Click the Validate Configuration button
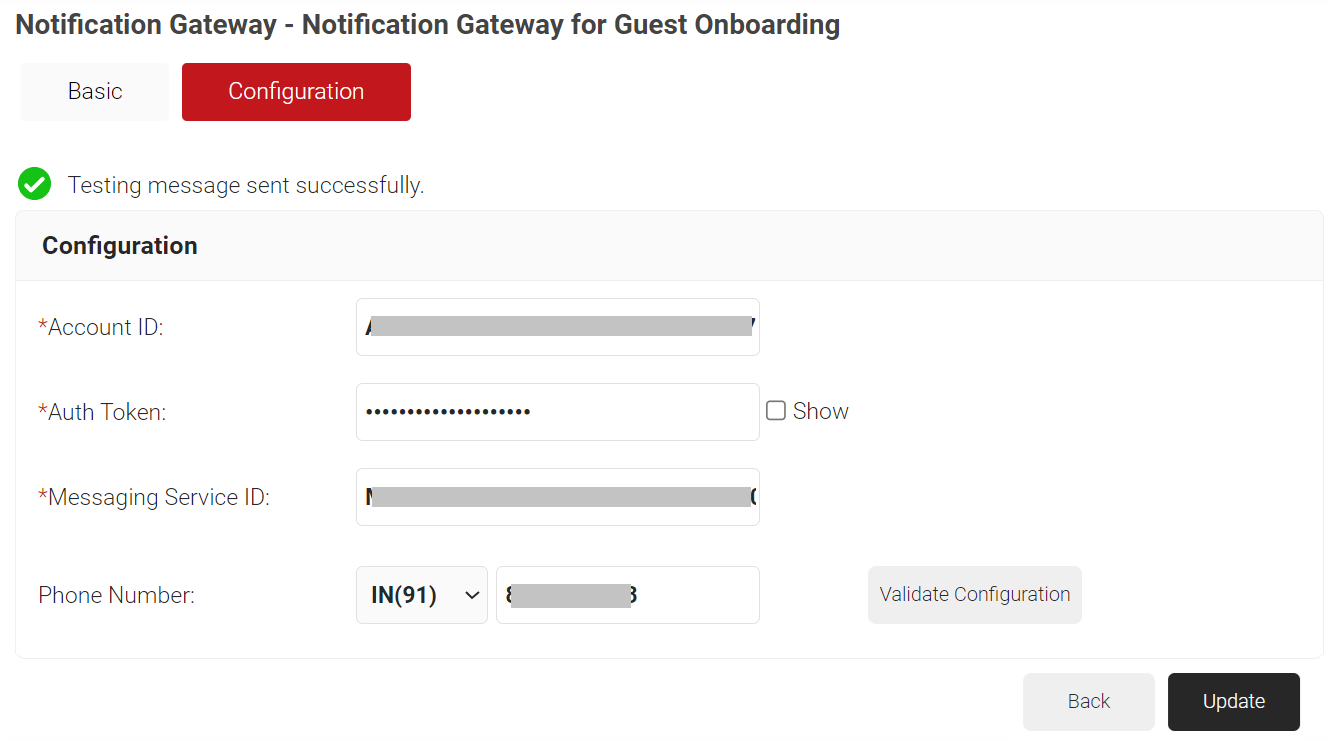Viewport: 1328px width, 741px height. tap(974, 595)
